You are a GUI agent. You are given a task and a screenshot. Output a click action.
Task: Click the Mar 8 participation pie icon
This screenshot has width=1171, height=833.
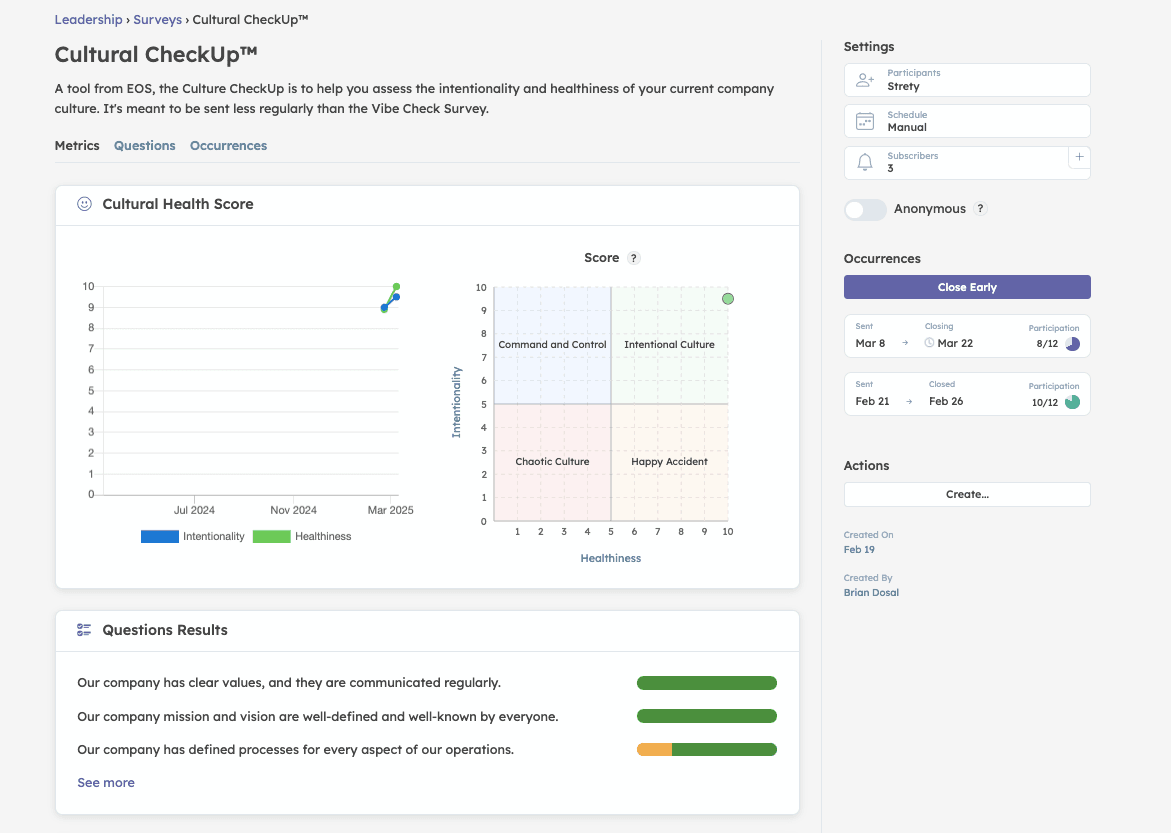click(x=1072, y=344)
